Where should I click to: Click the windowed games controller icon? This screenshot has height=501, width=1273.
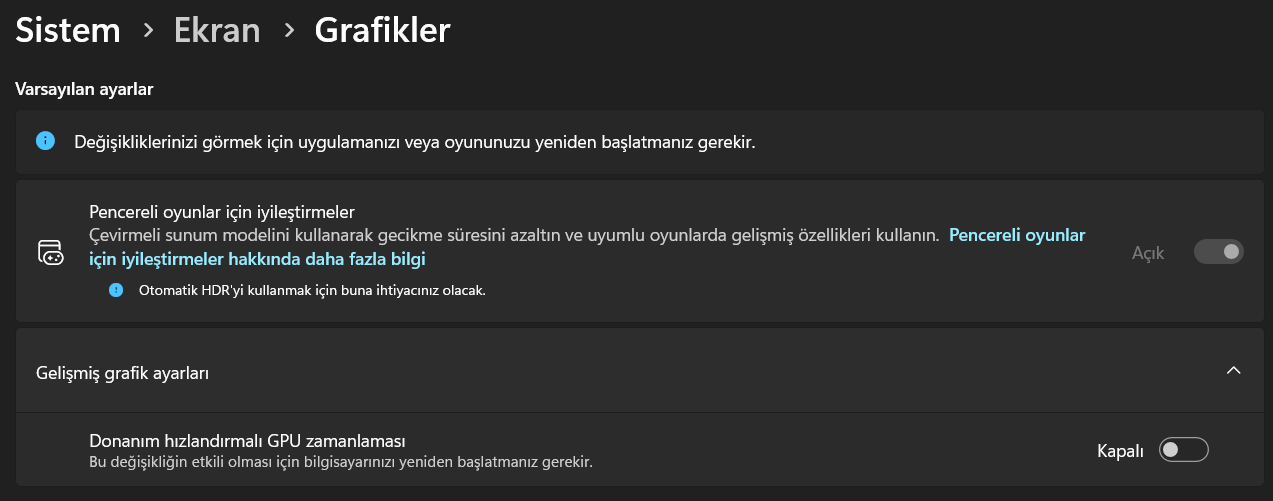click(50, 252)
